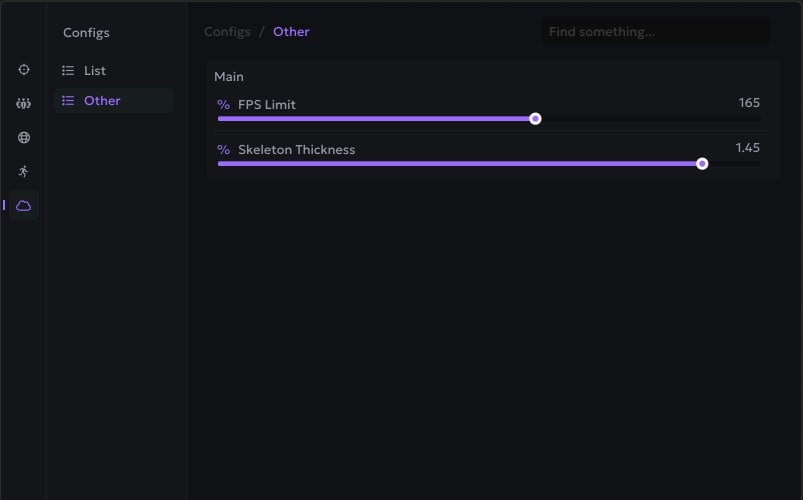Screen dimensions: 803x500
Task: Open the players group section
Action: [x=24, y=103]
